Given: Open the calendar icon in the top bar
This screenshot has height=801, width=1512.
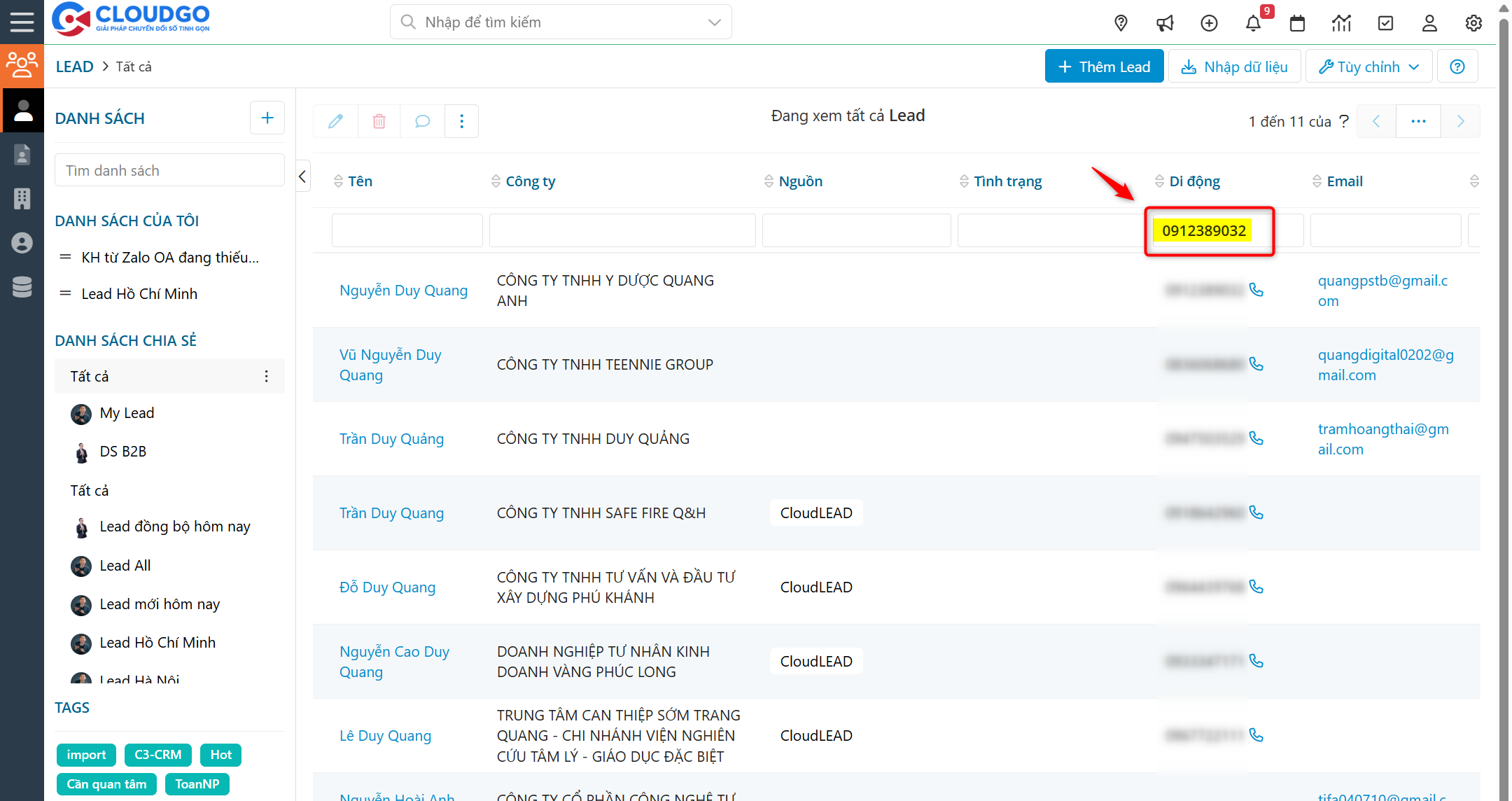Looking at the screenshot, I should [x=1297, y=22].
